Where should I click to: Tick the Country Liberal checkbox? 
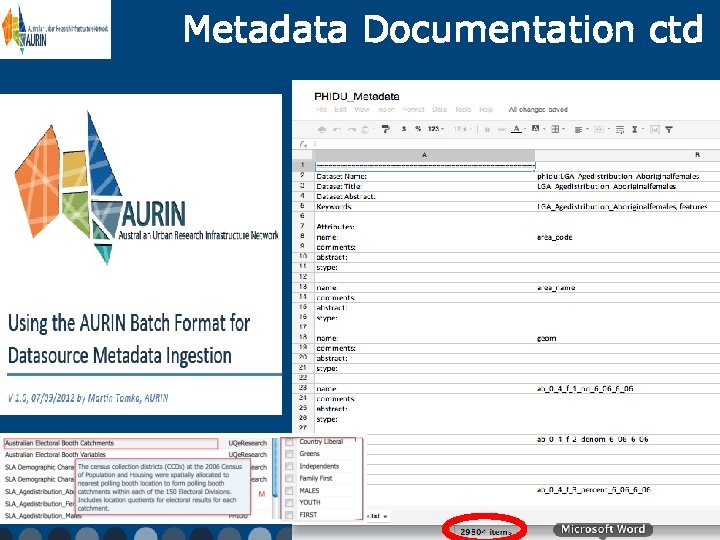[x=289, y=442]
